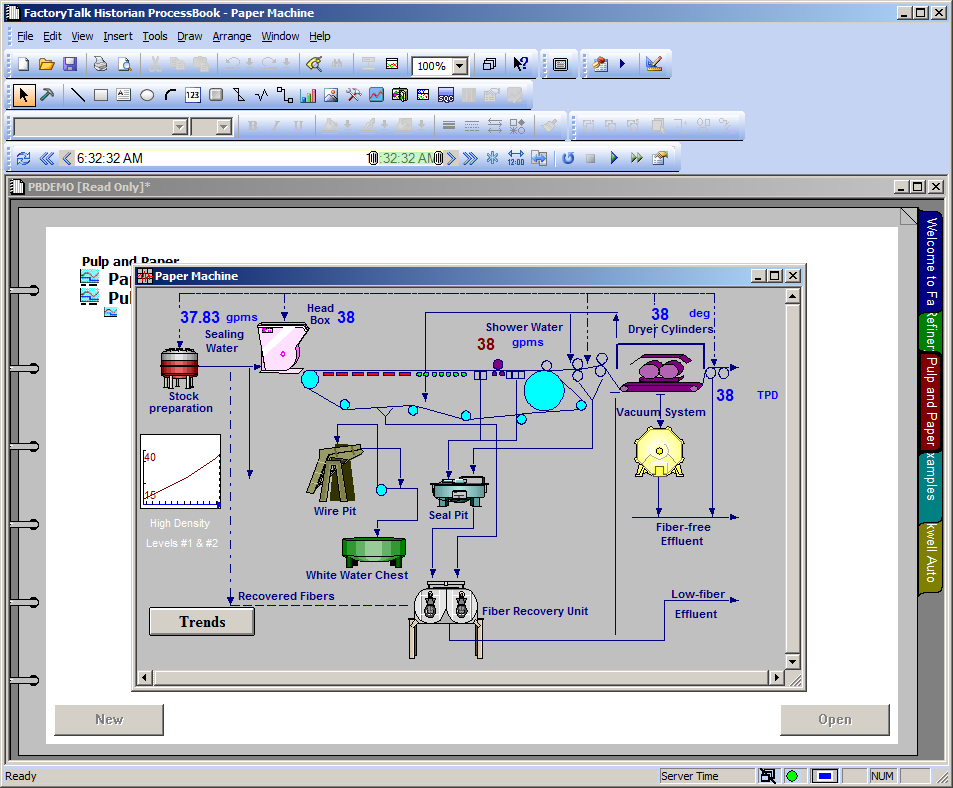953x788 pixels.
Task: Click the right time range slider handle
Action: point(438,158)
